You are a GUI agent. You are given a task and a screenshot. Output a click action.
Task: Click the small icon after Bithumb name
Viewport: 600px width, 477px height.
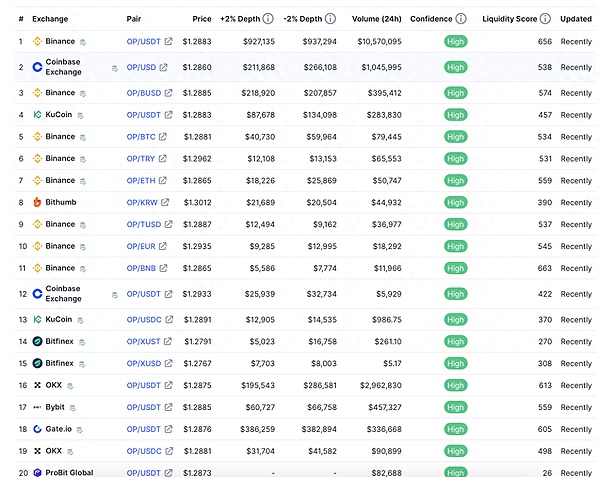(83, 203)
